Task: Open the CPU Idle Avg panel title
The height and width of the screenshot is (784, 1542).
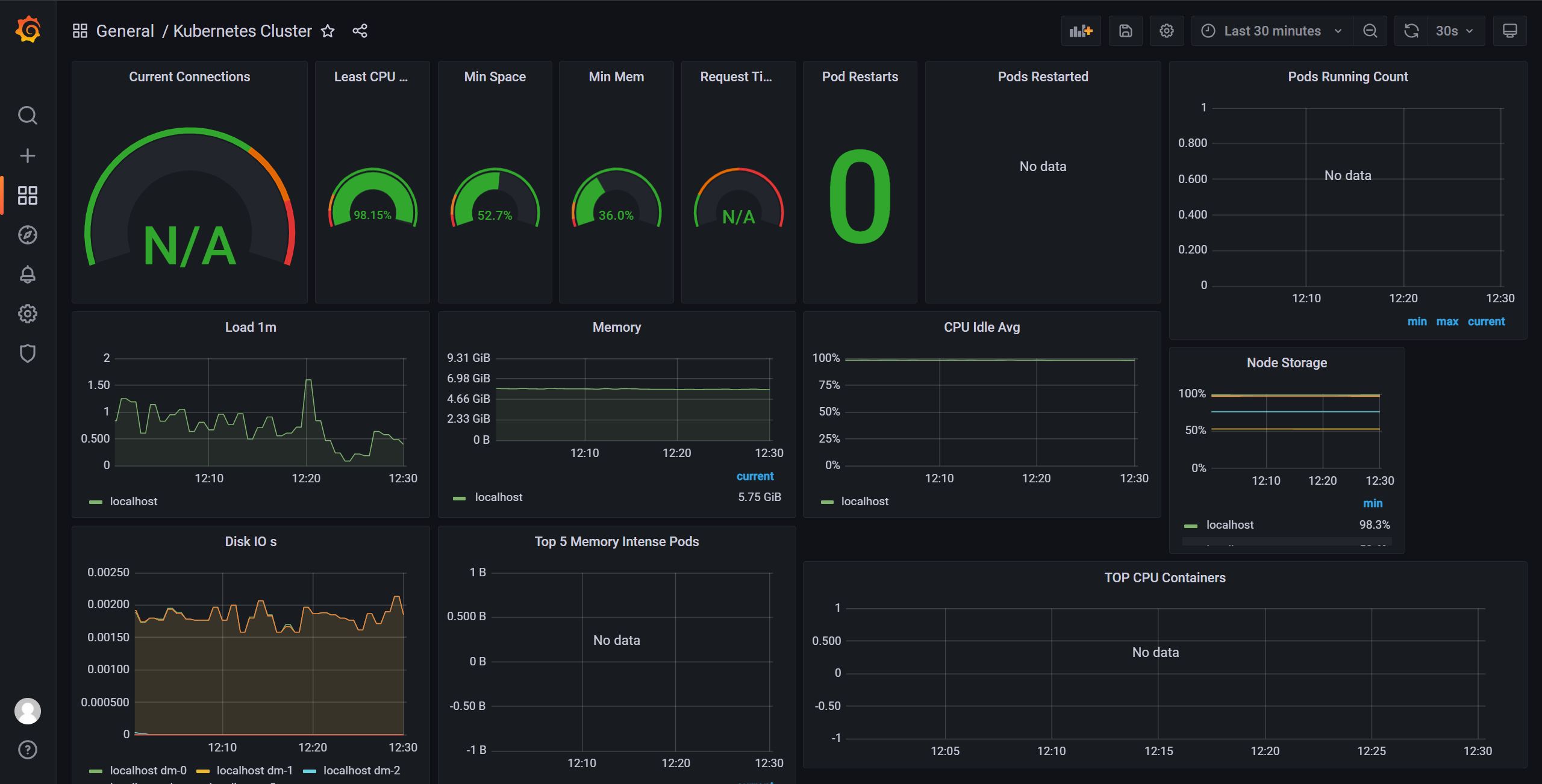Action: [981, 327]
